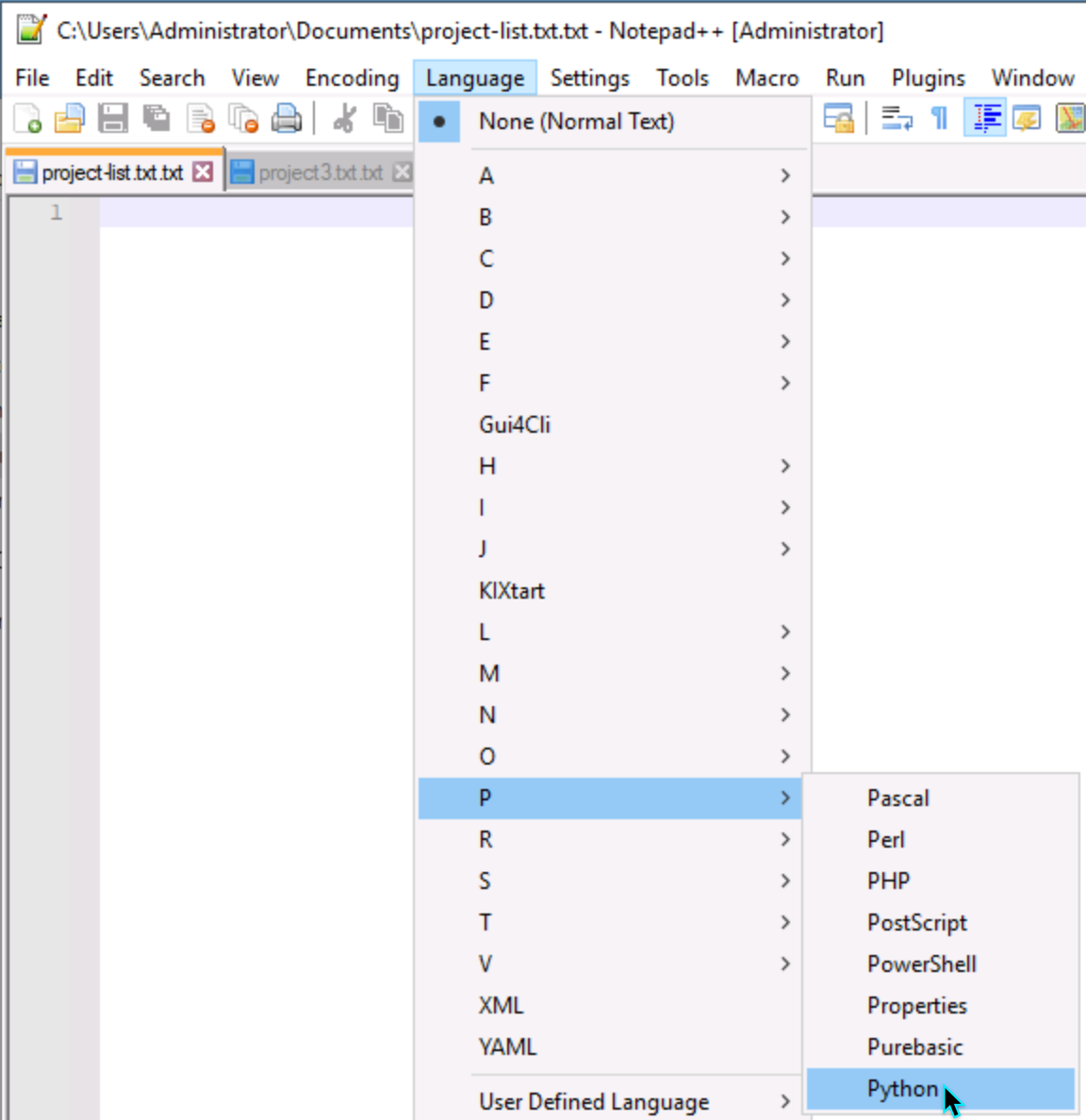Select None (Normal Text) language option

coord(613,122)
